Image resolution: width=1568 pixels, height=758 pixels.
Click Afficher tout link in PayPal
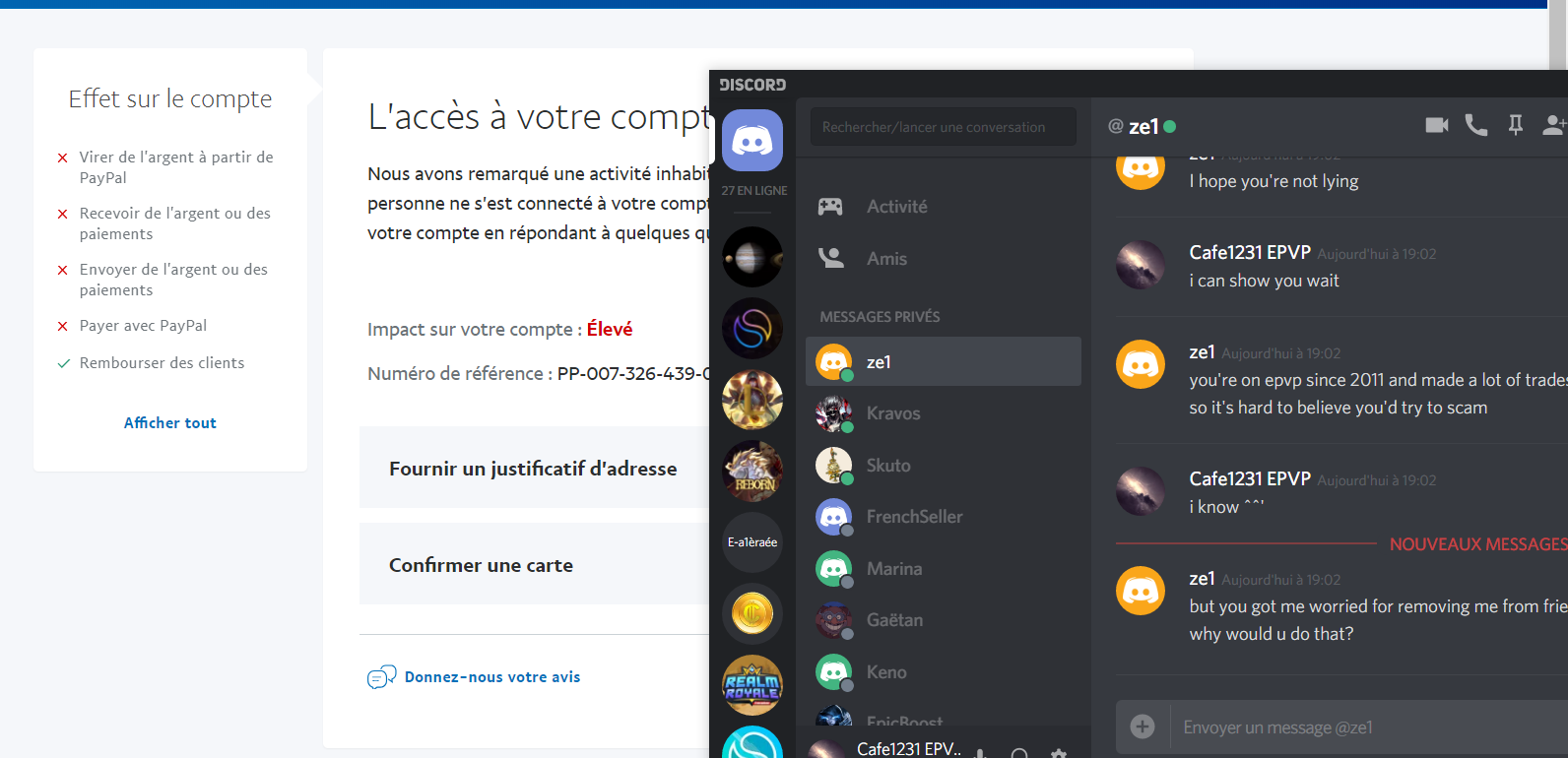pyautogui.click(x=170, y=422)
